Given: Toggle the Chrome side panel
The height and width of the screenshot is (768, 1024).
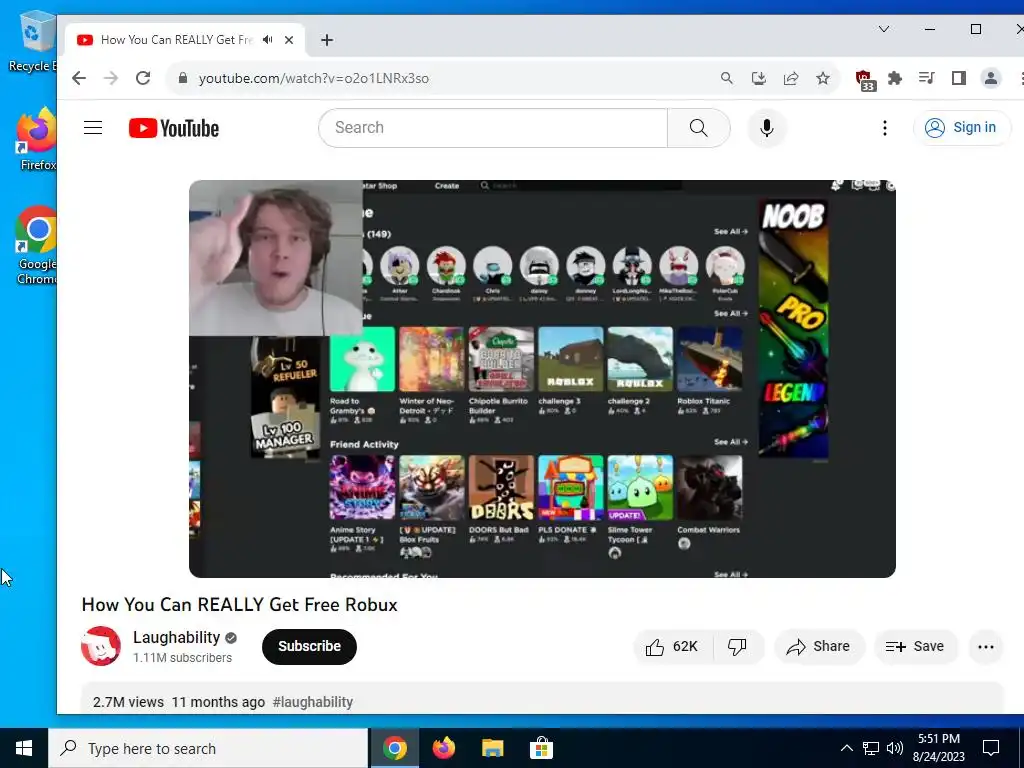Looking at the screenshot, I should click(959, 78).
